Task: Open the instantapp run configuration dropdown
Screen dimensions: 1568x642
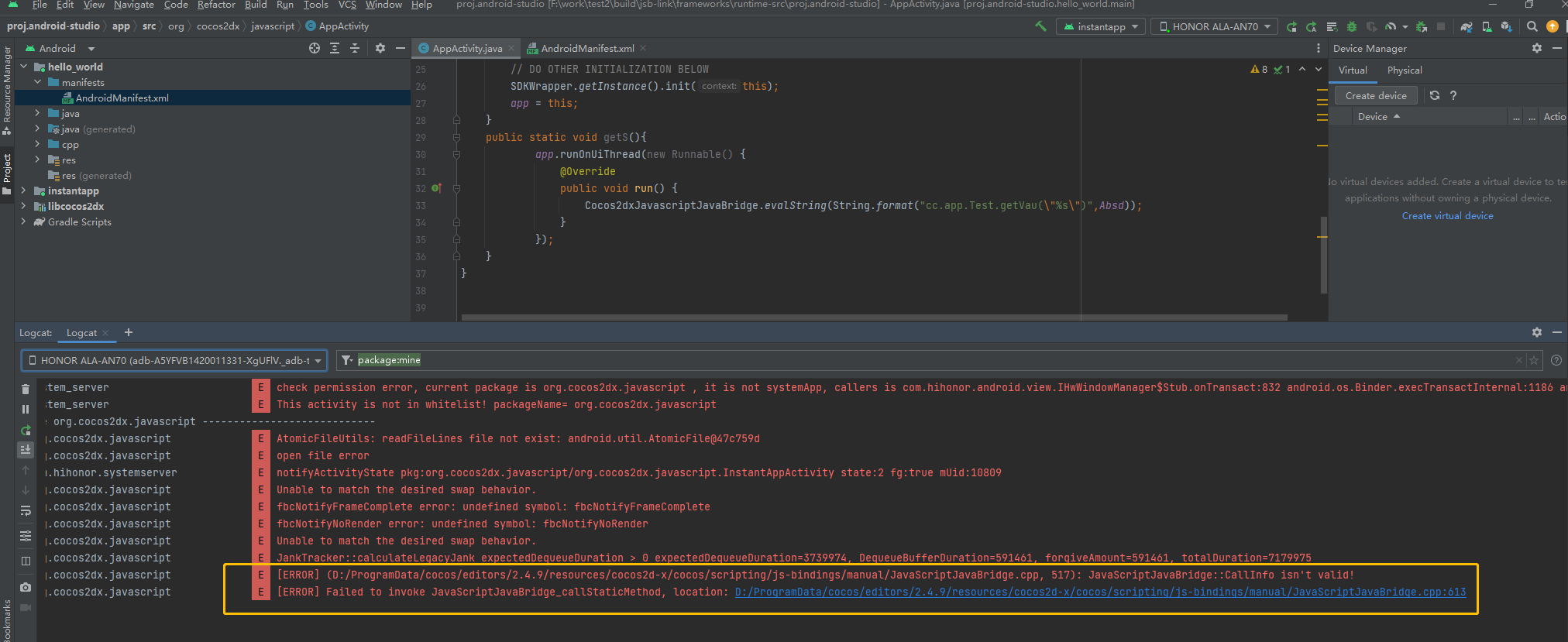Action: (1101, 26)
